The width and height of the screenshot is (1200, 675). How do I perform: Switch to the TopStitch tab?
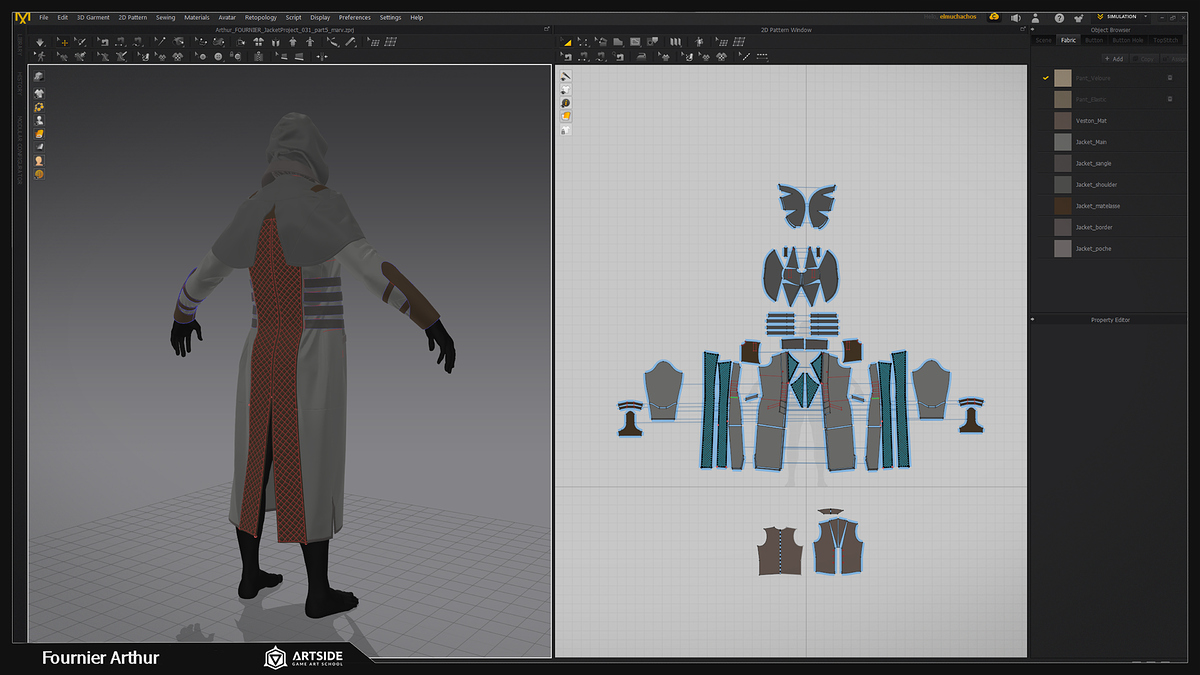1165,40
